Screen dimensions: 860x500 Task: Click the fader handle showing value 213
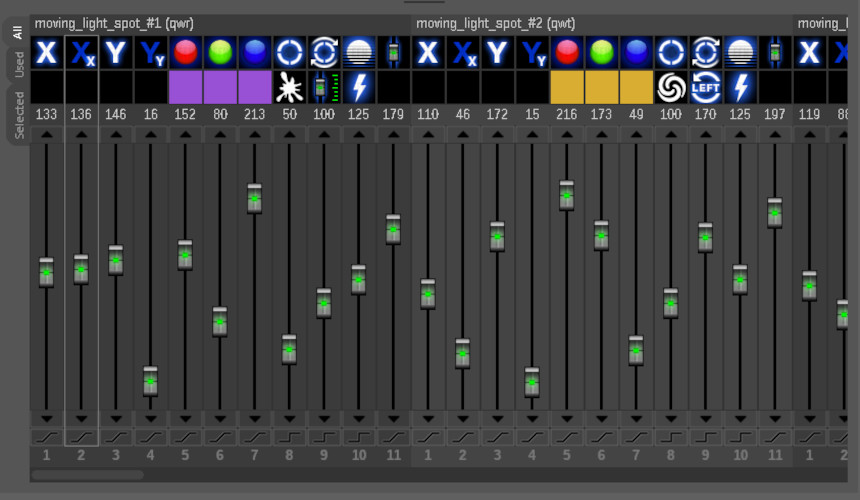tap(254, 198)
